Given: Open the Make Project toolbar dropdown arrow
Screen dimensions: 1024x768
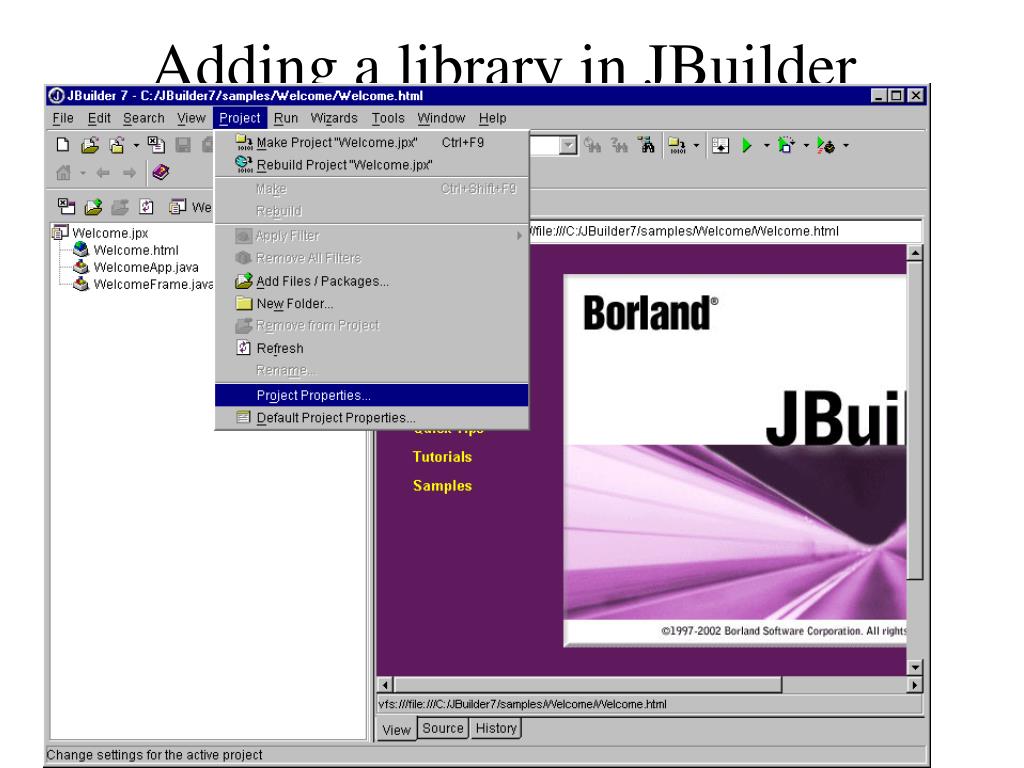Looking at the screenshot, I should point(696,145).
